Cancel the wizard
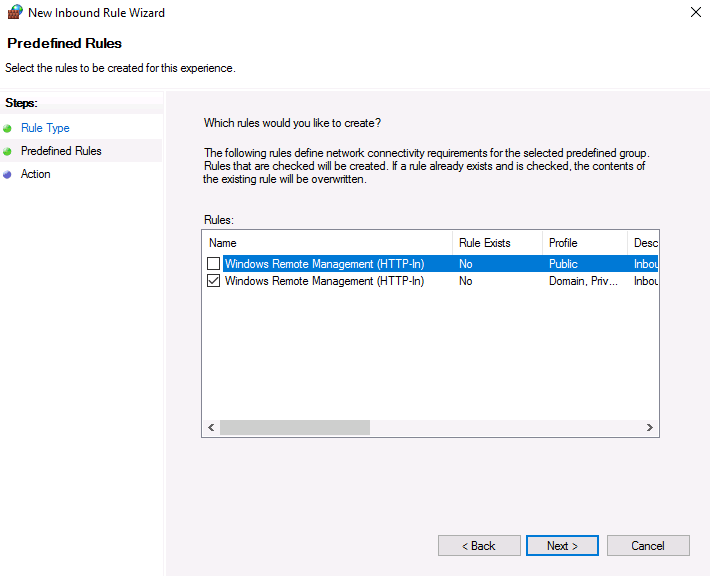 click(648, 546)
